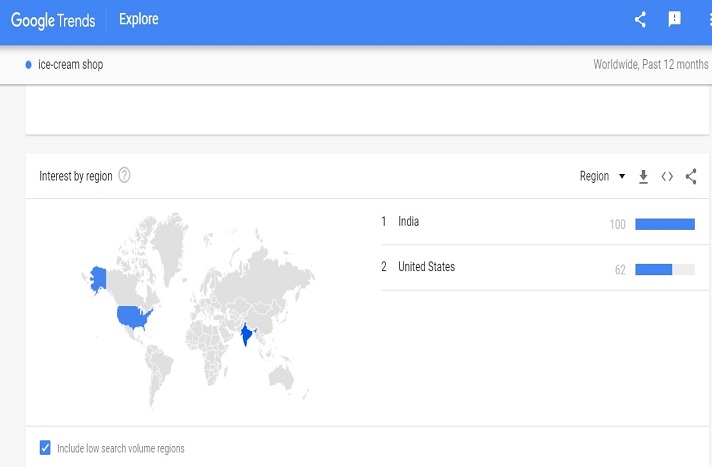
Task: Open the United States region entry
Action: [x=426, y=267]
